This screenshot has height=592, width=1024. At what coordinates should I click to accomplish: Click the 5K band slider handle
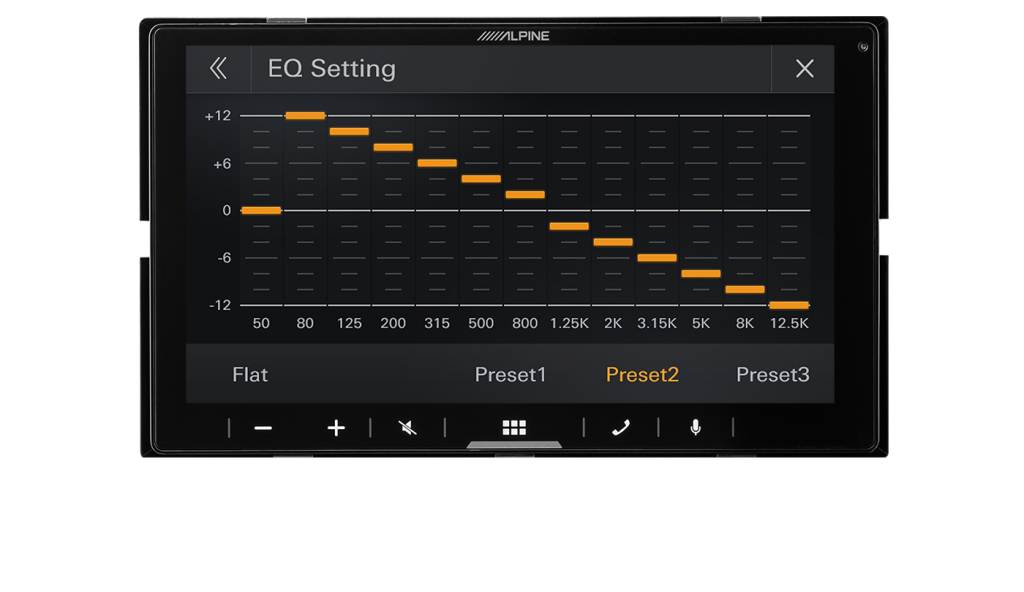tap(701, 273)
